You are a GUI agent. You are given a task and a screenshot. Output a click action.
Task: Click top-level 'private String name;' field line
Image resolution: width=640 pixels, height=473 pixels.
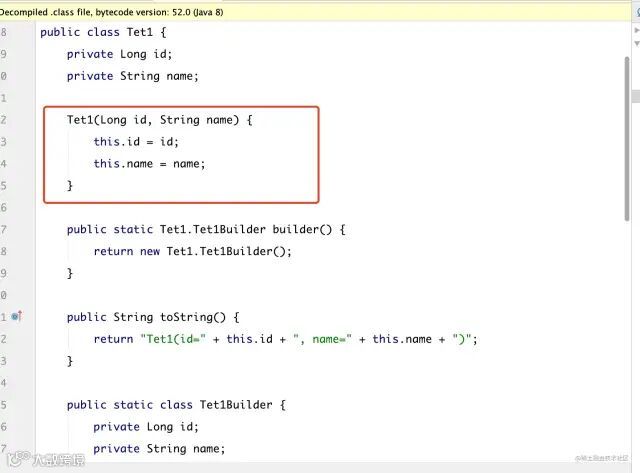pos(133,76)
